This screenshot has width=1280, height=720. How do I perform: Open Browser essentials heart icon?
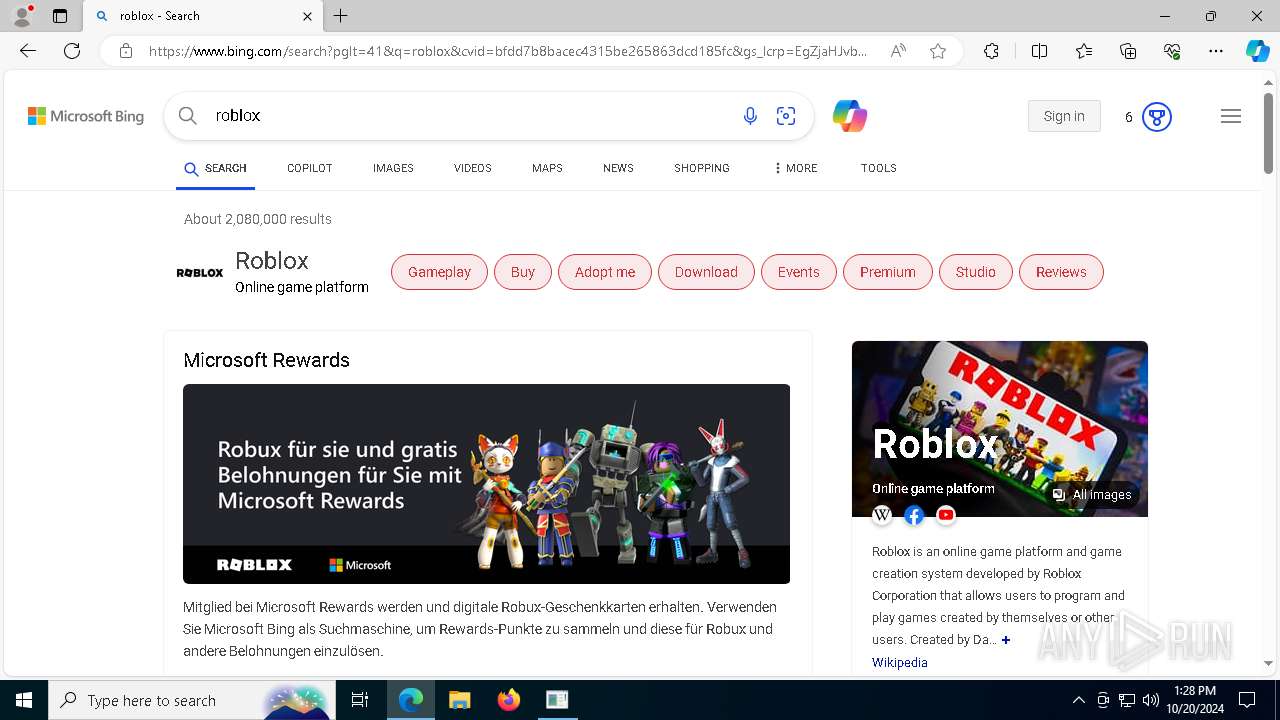click(x=1172, y=51)
